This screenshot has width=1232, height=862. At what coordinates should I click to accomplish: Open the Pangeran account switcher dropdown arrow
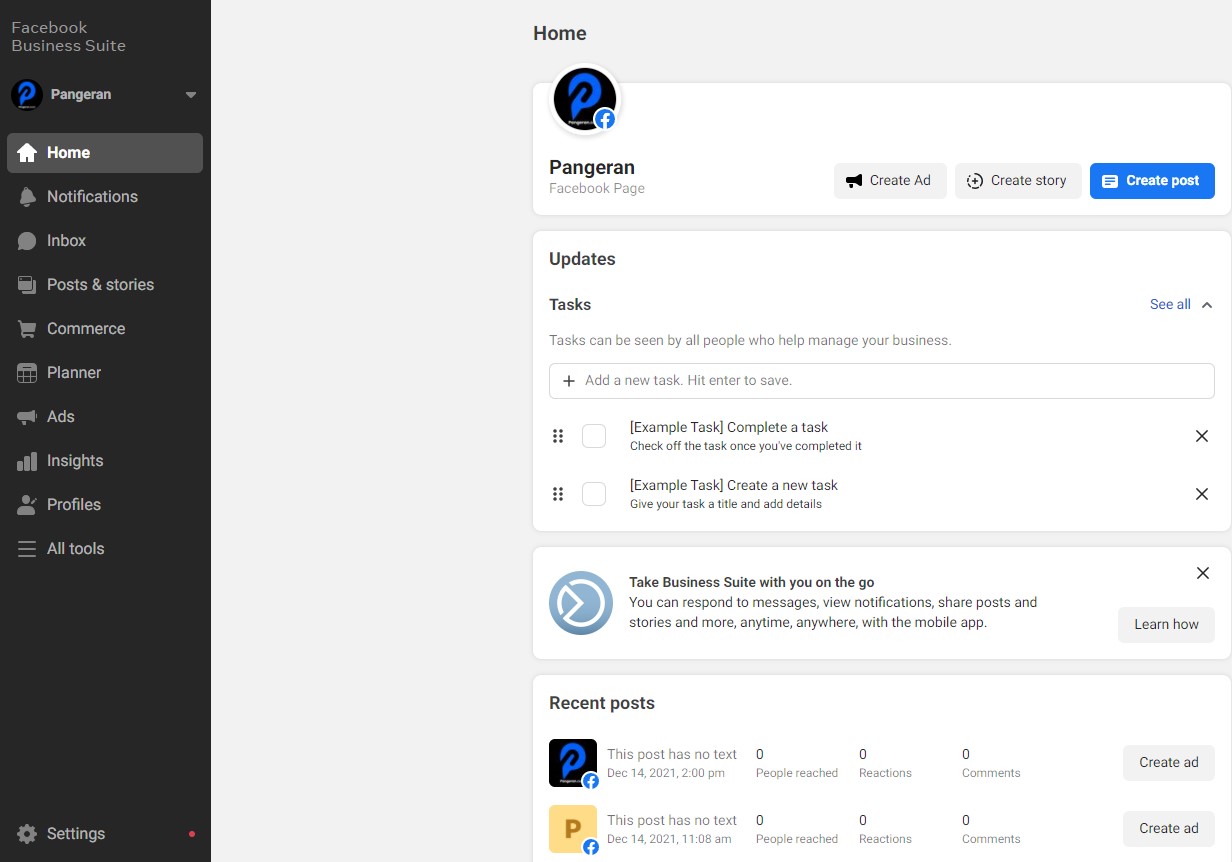[191, 95]
